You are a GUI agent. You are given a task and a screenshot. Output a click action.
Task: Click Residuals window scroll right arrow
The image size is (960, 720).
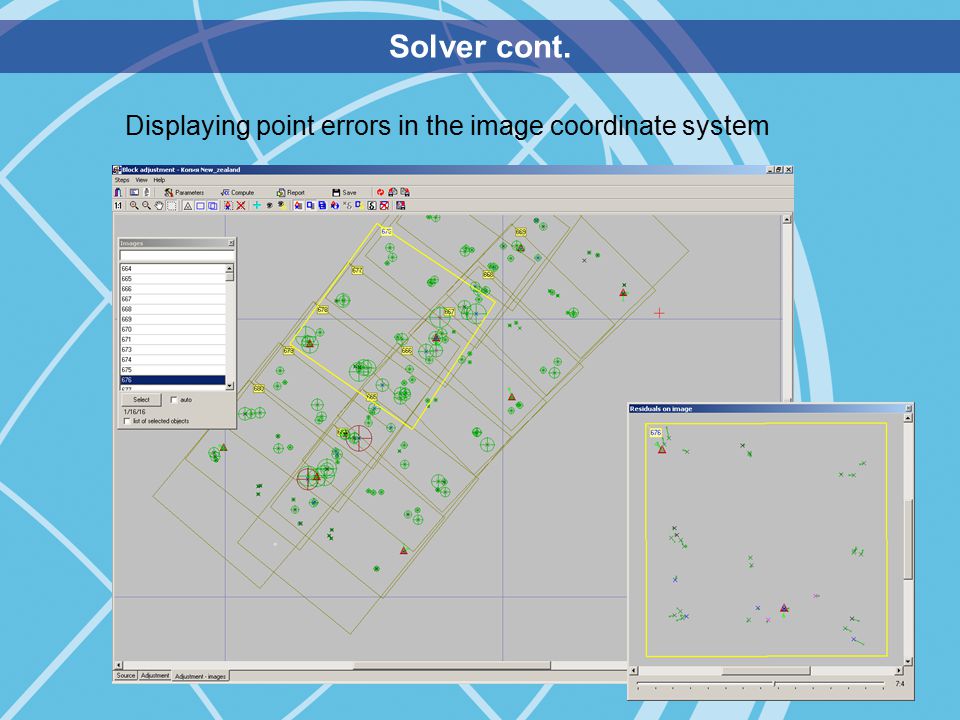pyautogui.click(x=899, y=671)
